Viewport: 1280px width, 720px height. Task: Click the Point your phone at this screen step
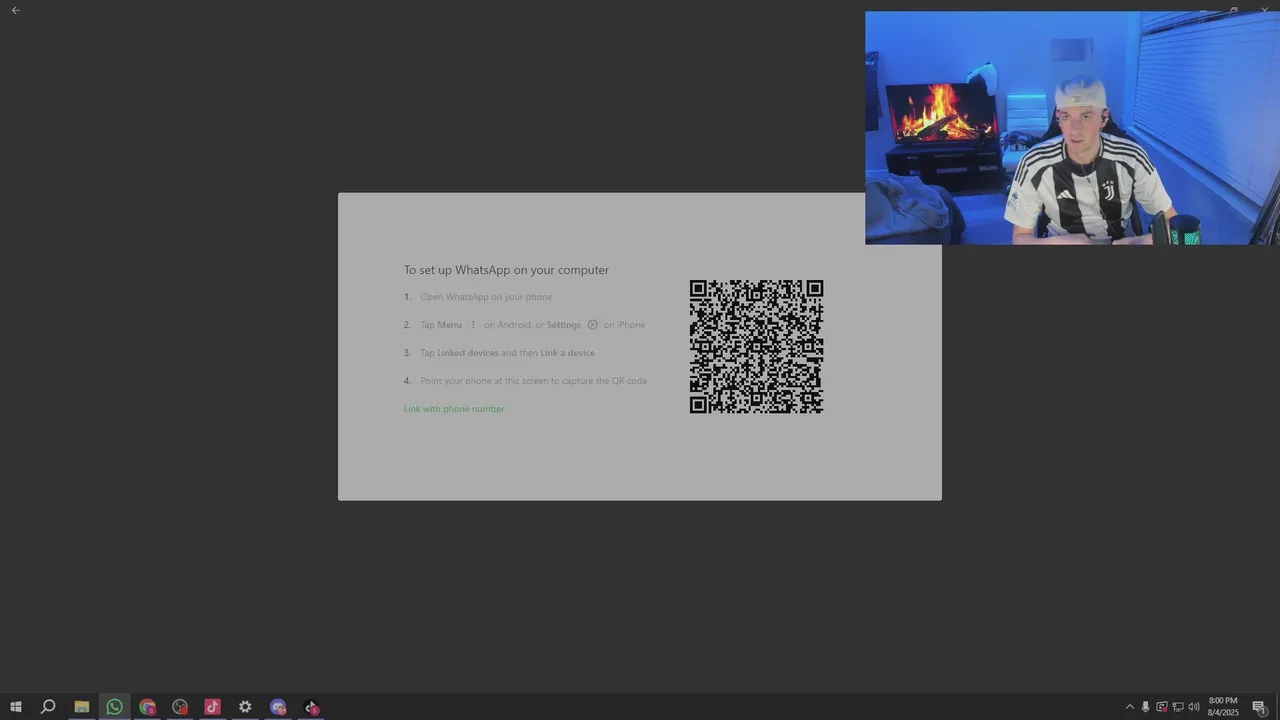click(533, 381)
